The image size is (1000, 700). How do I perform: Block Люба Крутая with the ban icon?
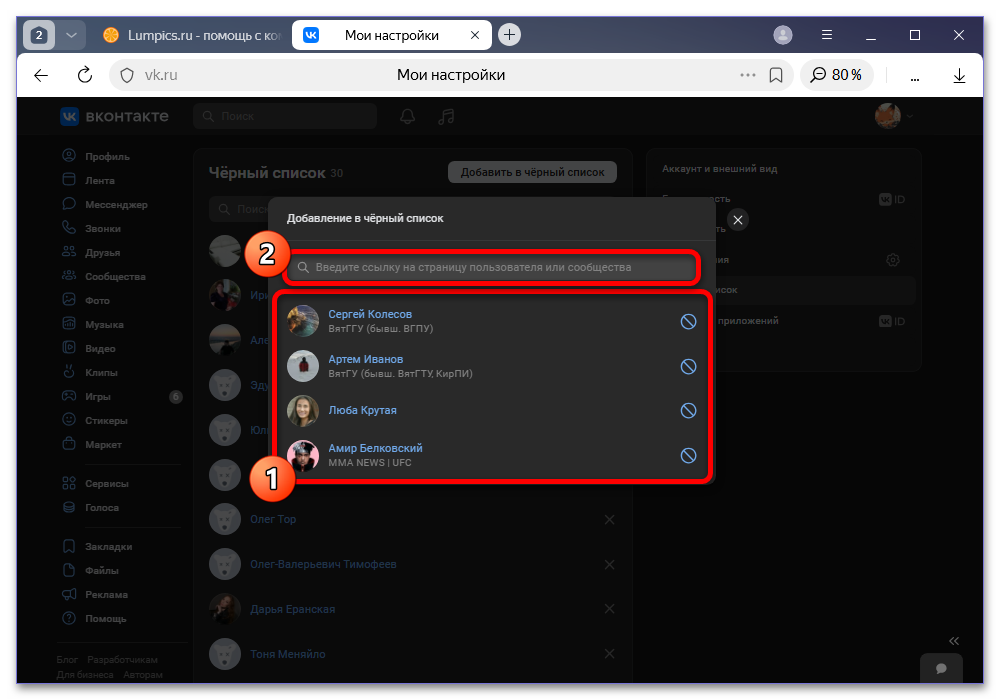click(x=688, y=411)
